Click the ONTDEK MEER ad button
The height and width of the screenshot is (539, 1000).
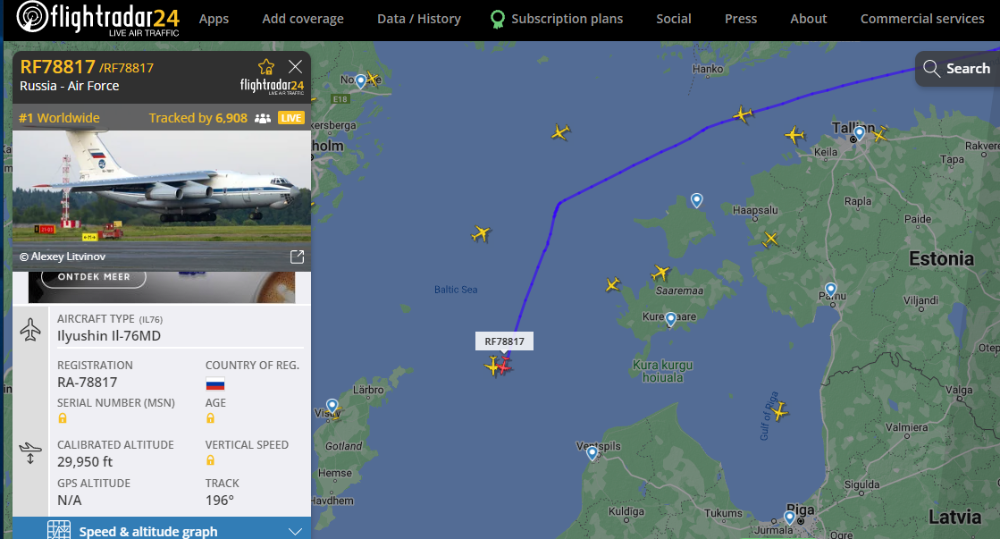click(94, 277)
